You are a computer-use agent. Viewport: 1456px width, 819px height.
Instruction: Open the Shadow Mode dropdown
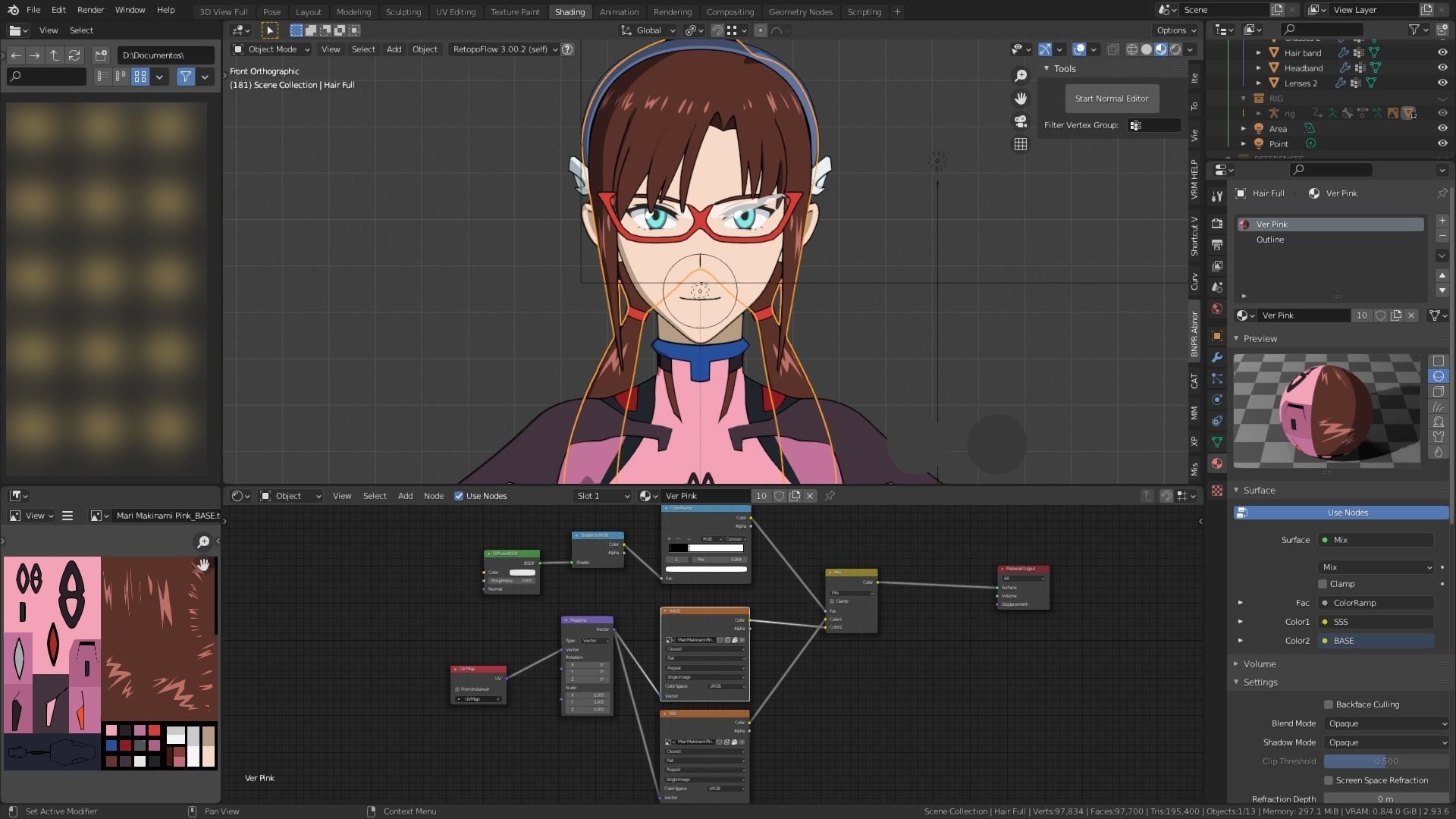tap(1386, 742)
